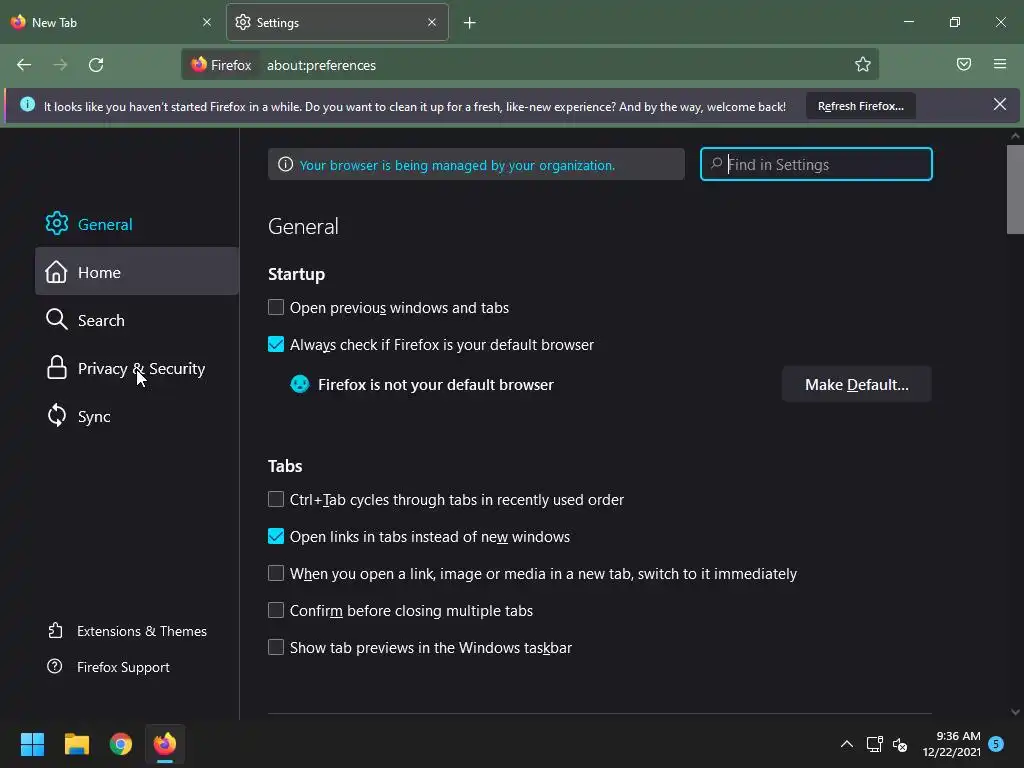Open the taskbar clock showing 9:36 AM
Viewport: 1024px width, 768px height.
click(952, 744)
